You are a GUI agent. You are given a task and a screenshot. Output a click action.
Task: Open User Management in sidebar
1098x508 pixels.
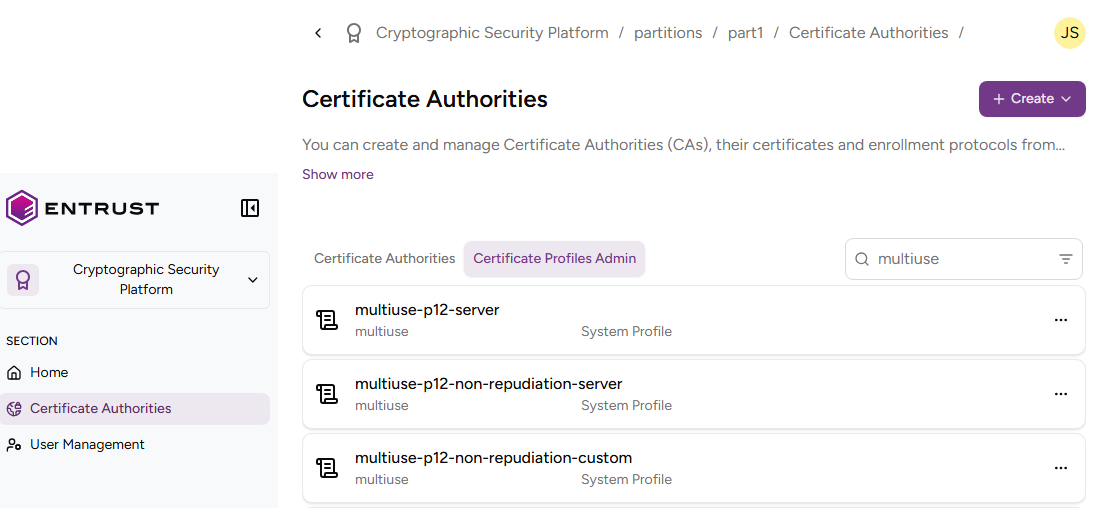coord(87,444)
